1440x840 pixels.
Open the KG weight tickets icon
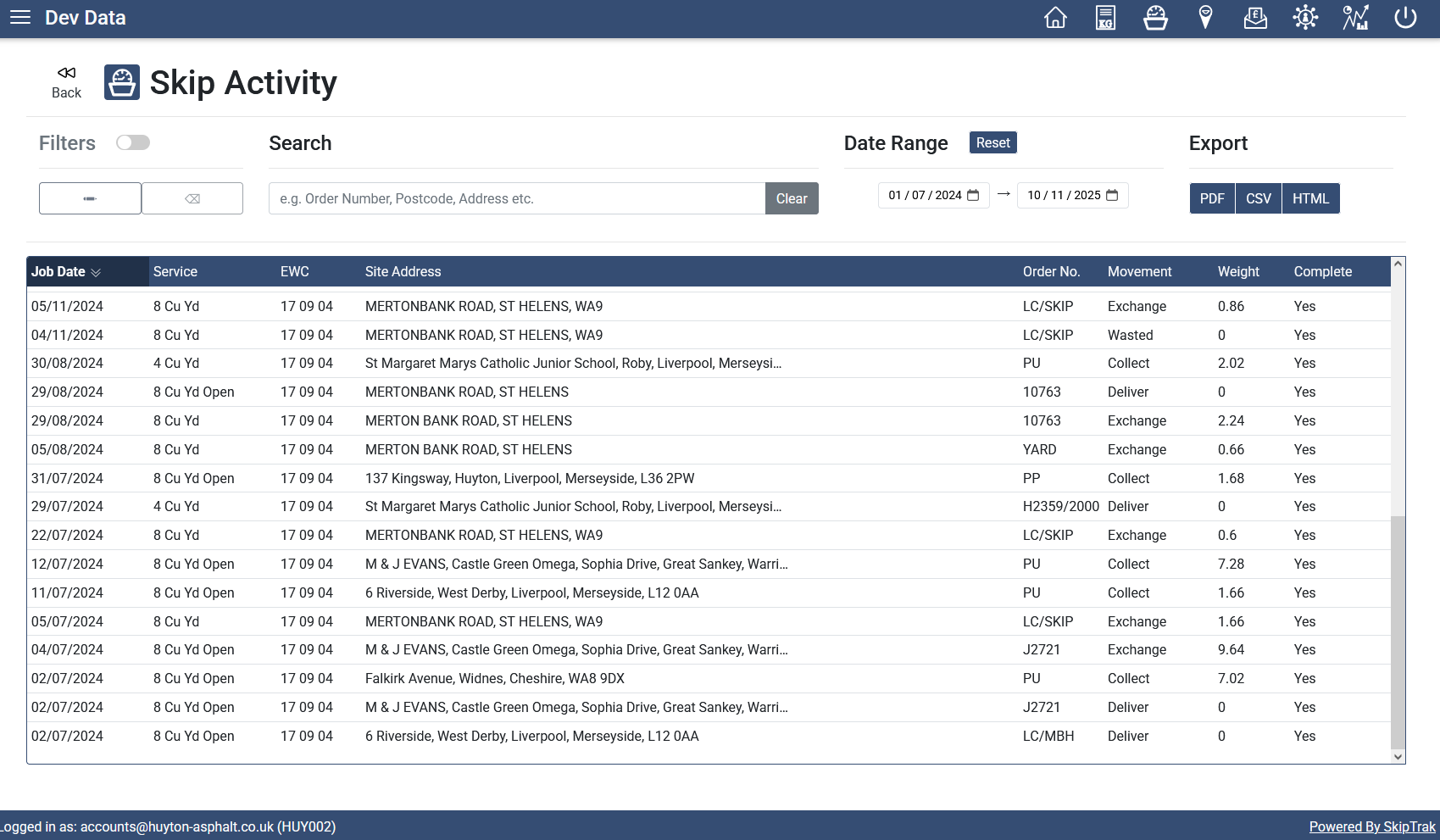pos(1105,18)
